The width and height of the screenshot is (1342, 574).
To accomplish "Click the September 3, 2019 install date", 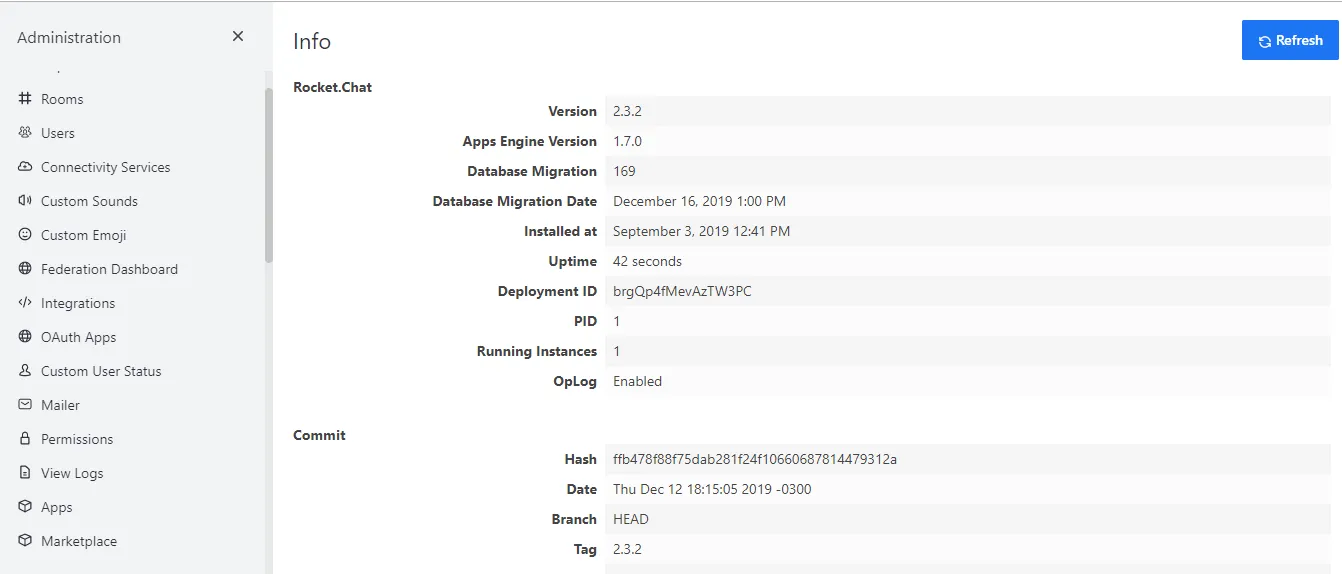I will [701, 231].
